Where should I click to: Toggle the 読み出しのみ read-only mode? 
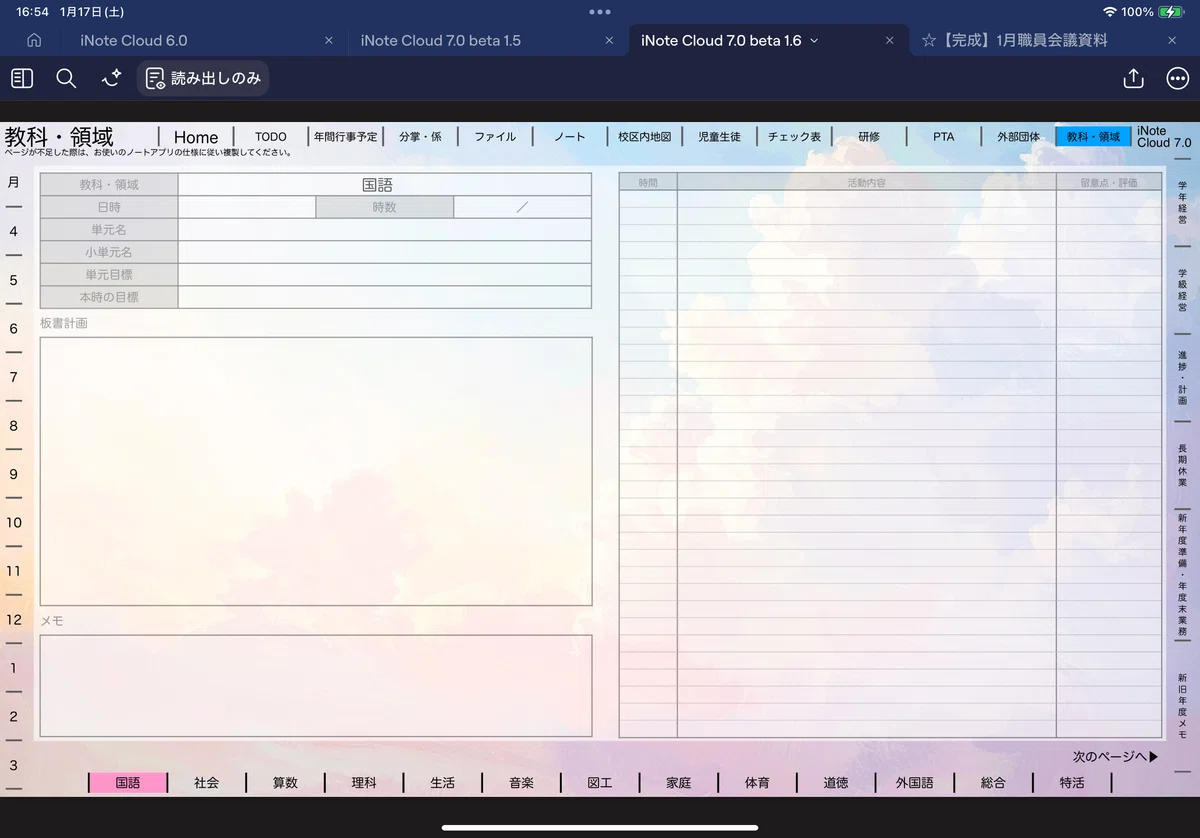click(x=203, y=78)
